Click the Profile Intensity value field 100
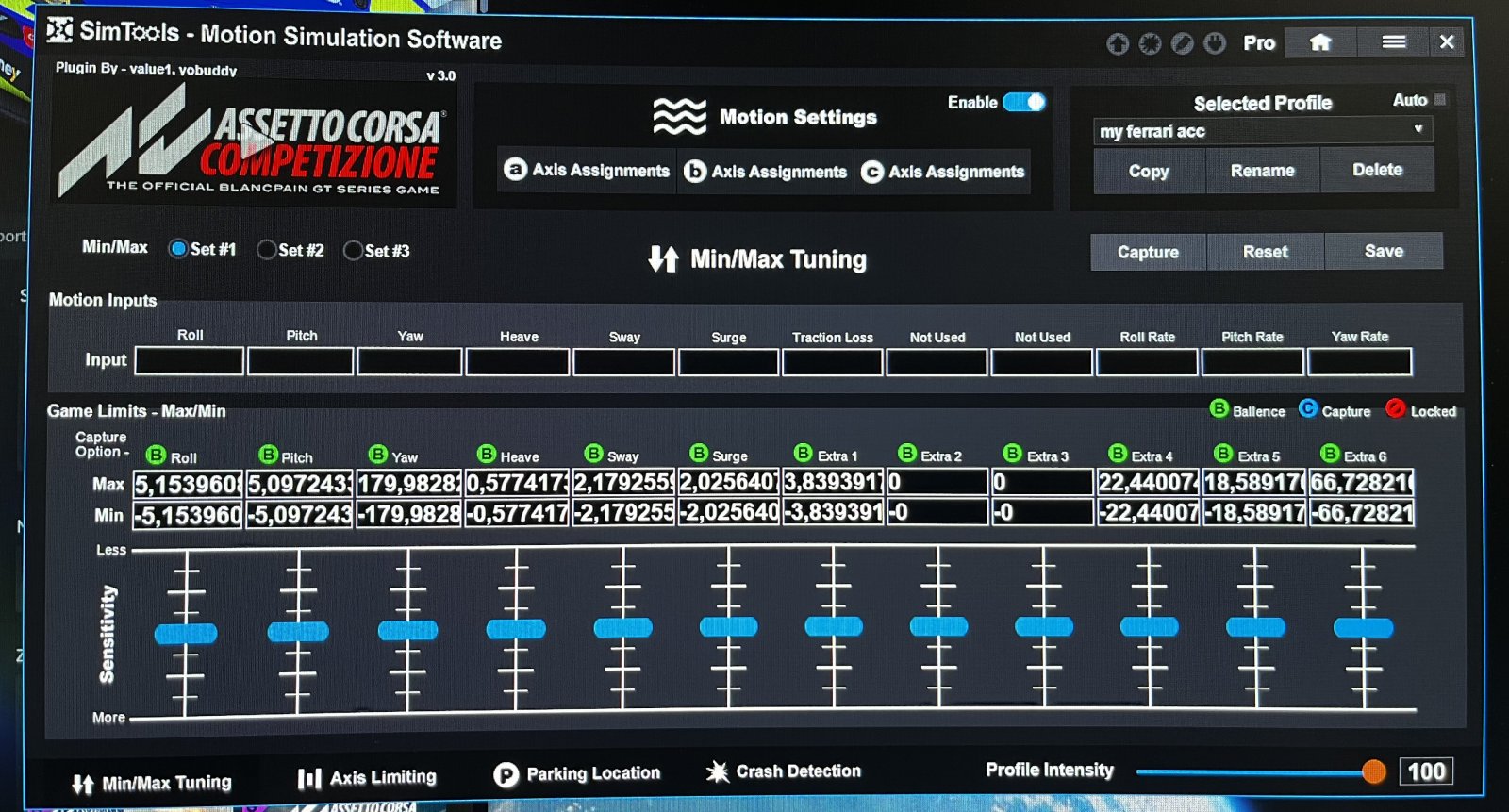Viewport: 1509px width, 812px height. click(1426, 771)
